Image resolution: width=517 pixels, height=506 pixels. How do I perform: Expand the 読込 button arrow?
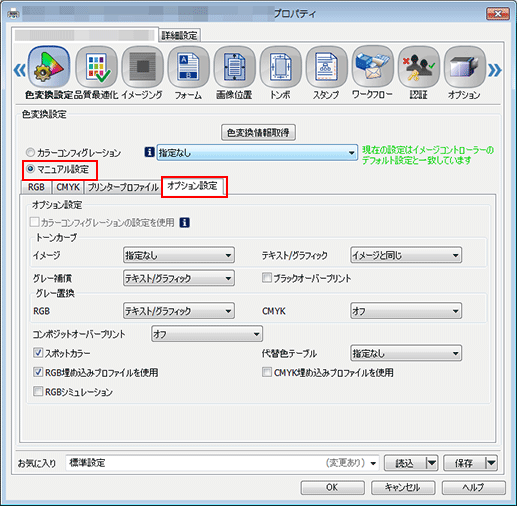(432, 463)
